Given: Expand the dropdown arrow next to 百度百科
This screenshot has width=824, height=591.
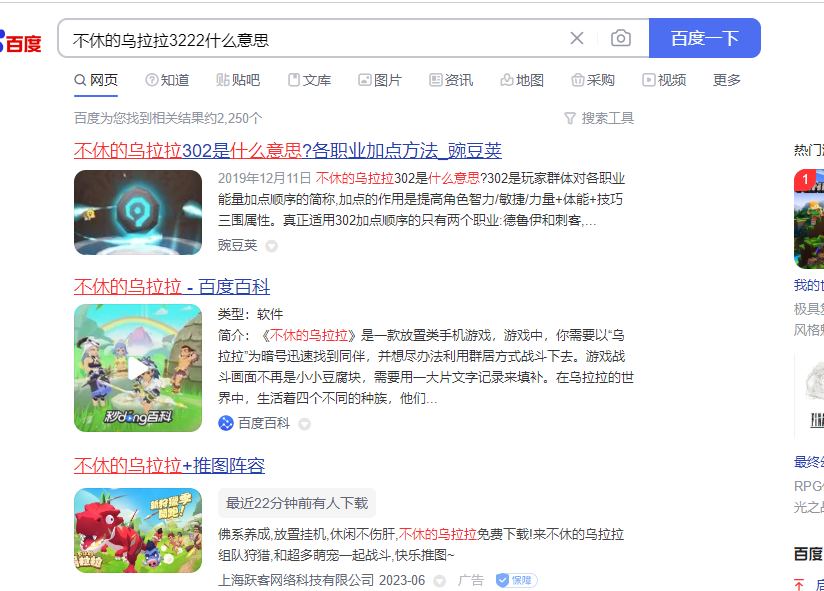Looking at the screenshot, I should 304,423.
